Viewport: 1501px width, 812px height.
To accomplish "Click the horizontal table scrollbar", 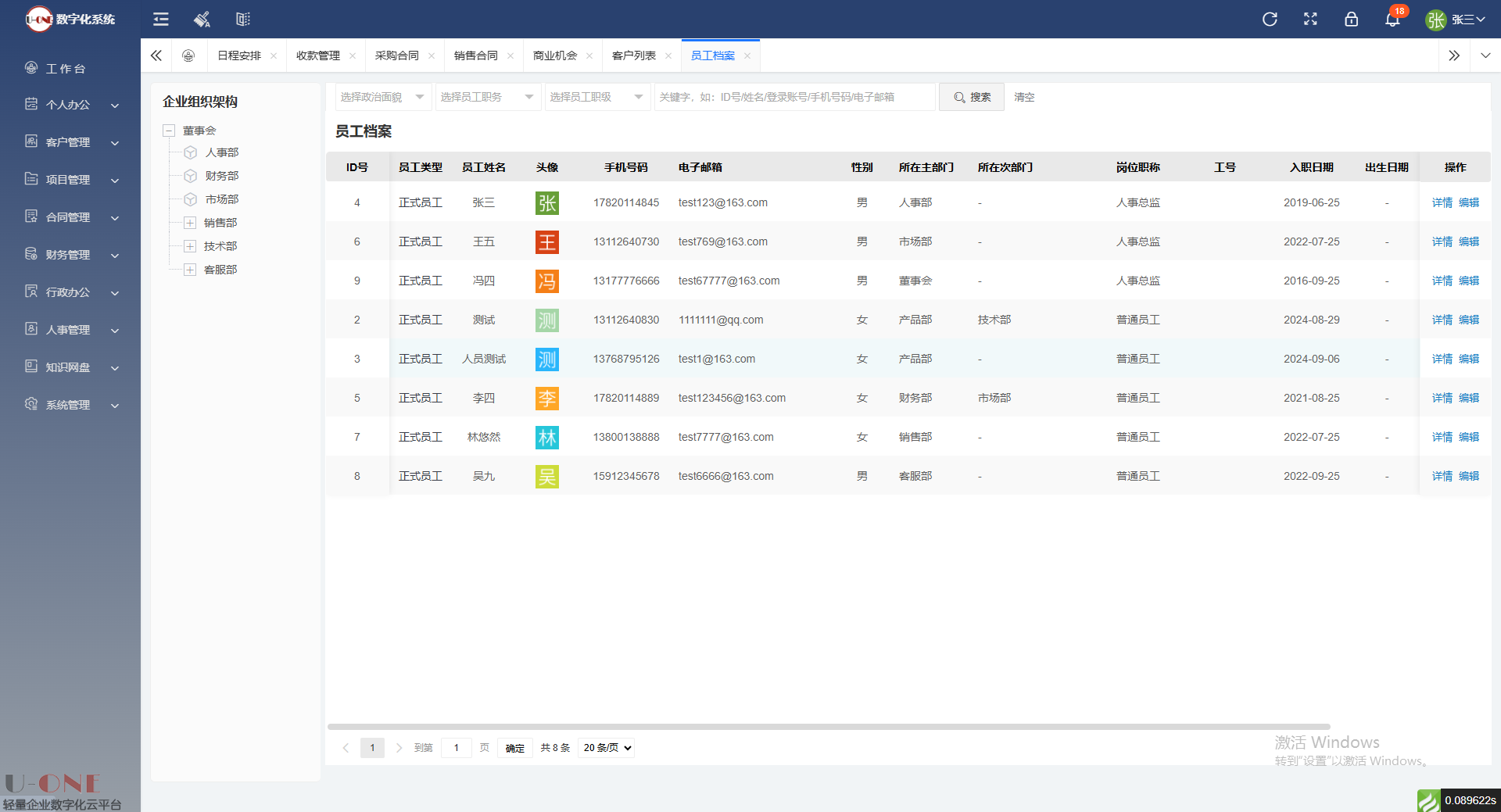I will tap(829, 727).
